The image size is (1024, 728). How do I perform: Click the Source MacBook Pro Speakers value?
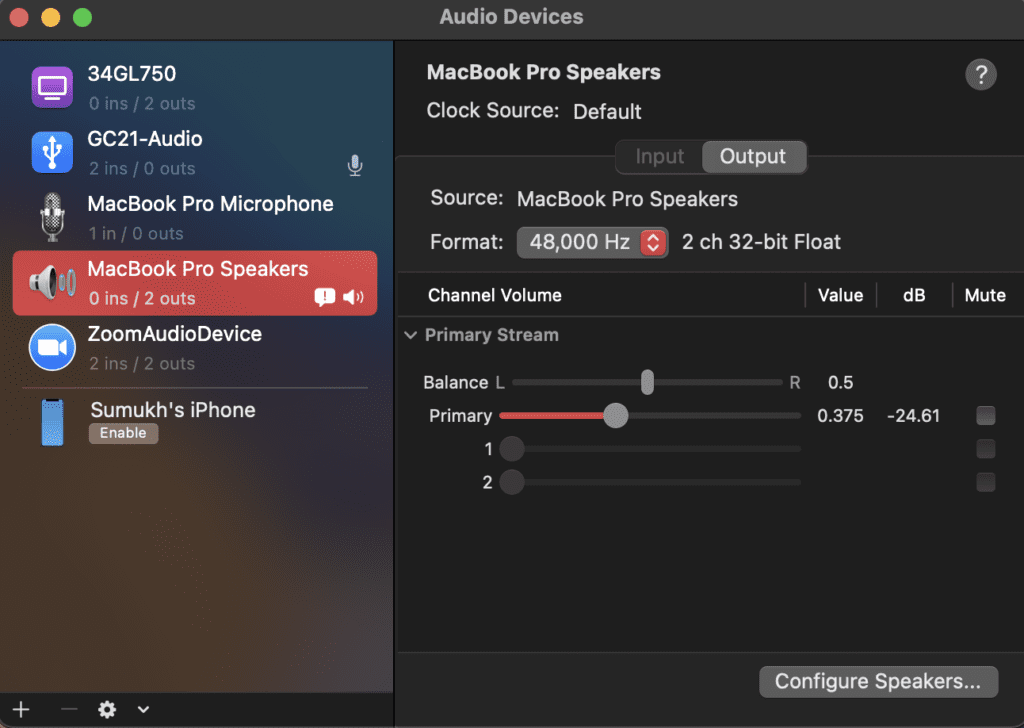(627, 199)
